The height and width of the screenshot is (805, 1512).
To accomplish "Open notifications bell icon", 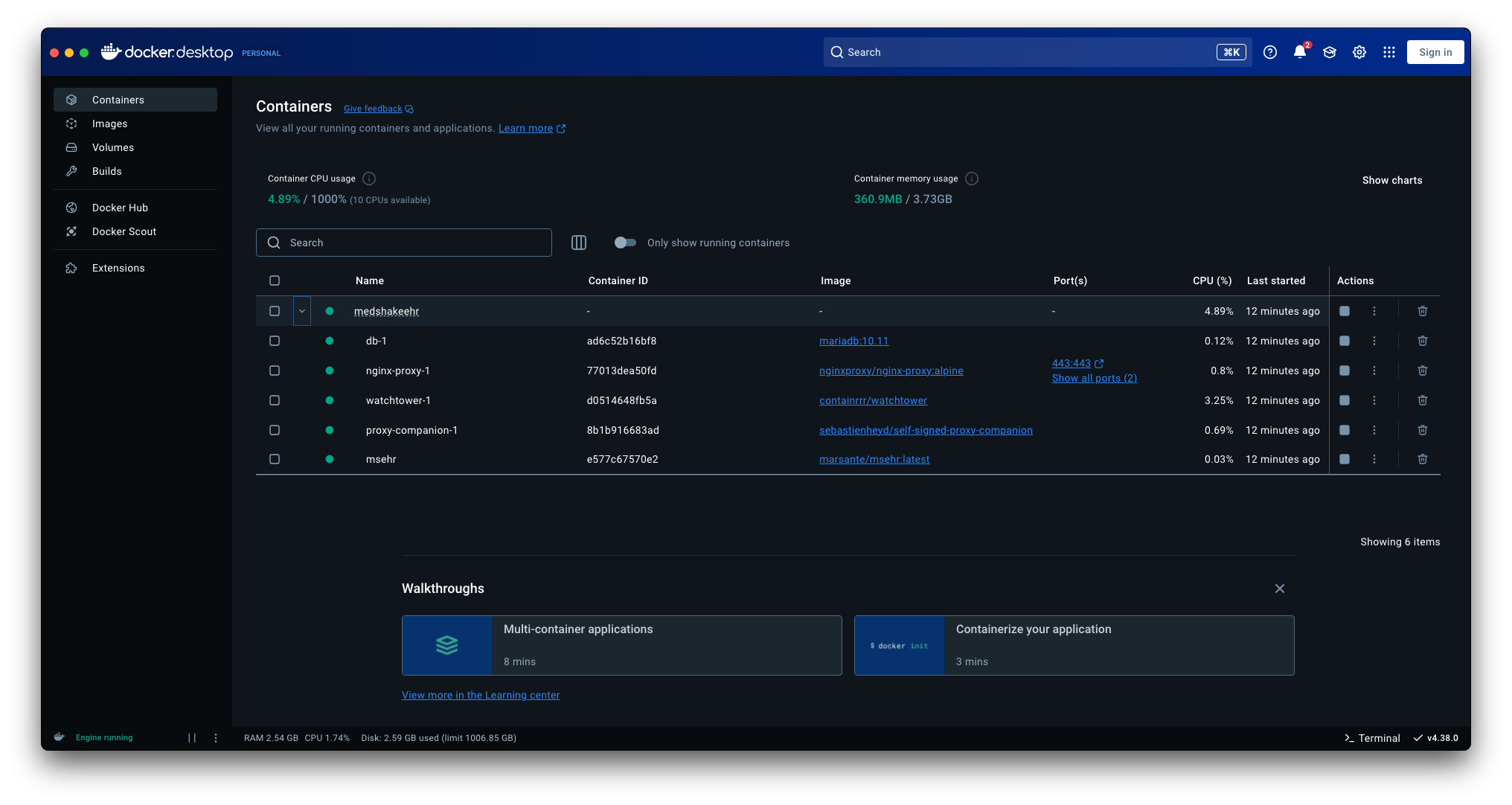I will [x=1300, y=52].
